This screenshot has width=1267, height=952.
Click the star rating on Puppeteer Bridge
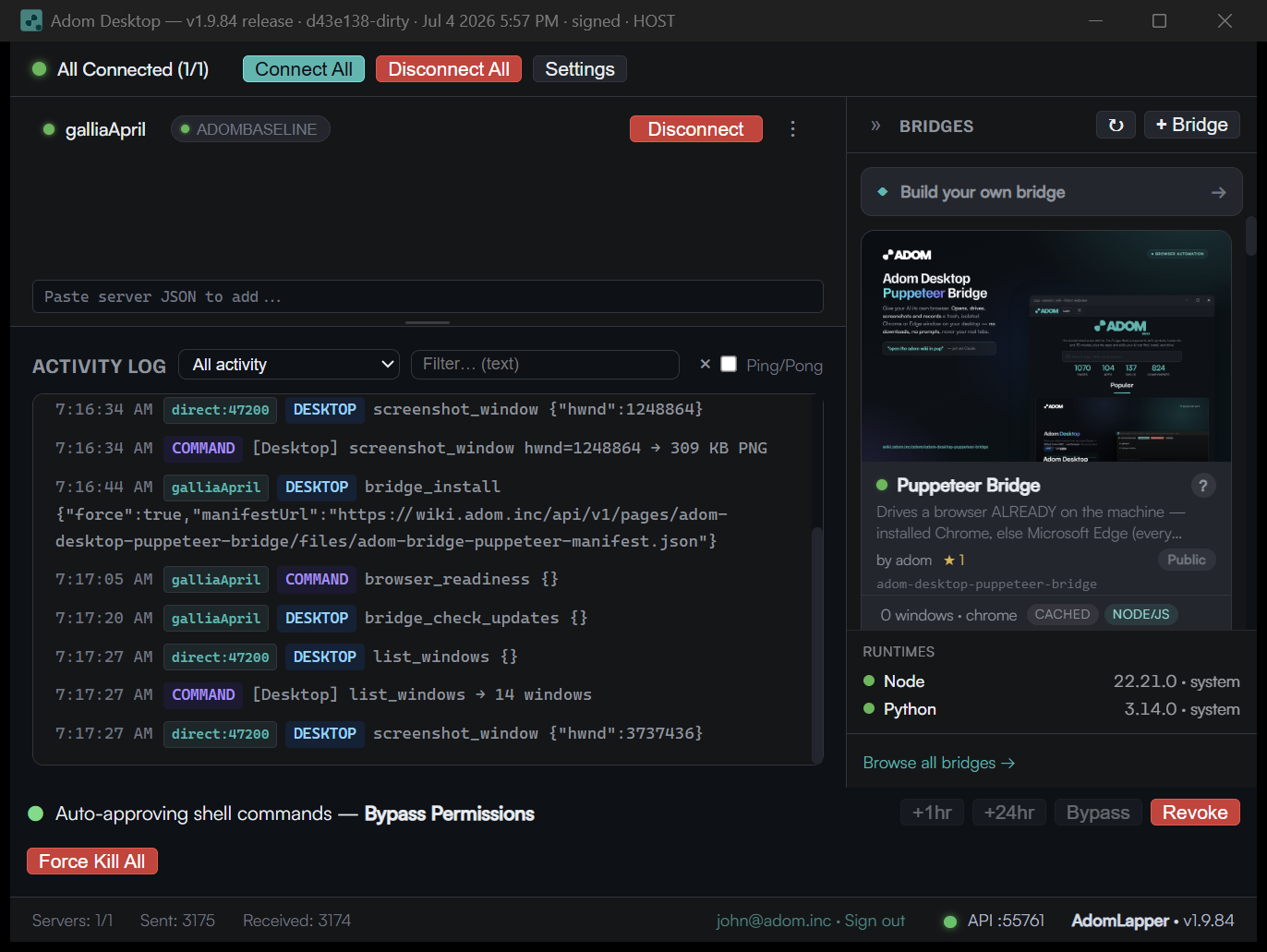(954, 560)
